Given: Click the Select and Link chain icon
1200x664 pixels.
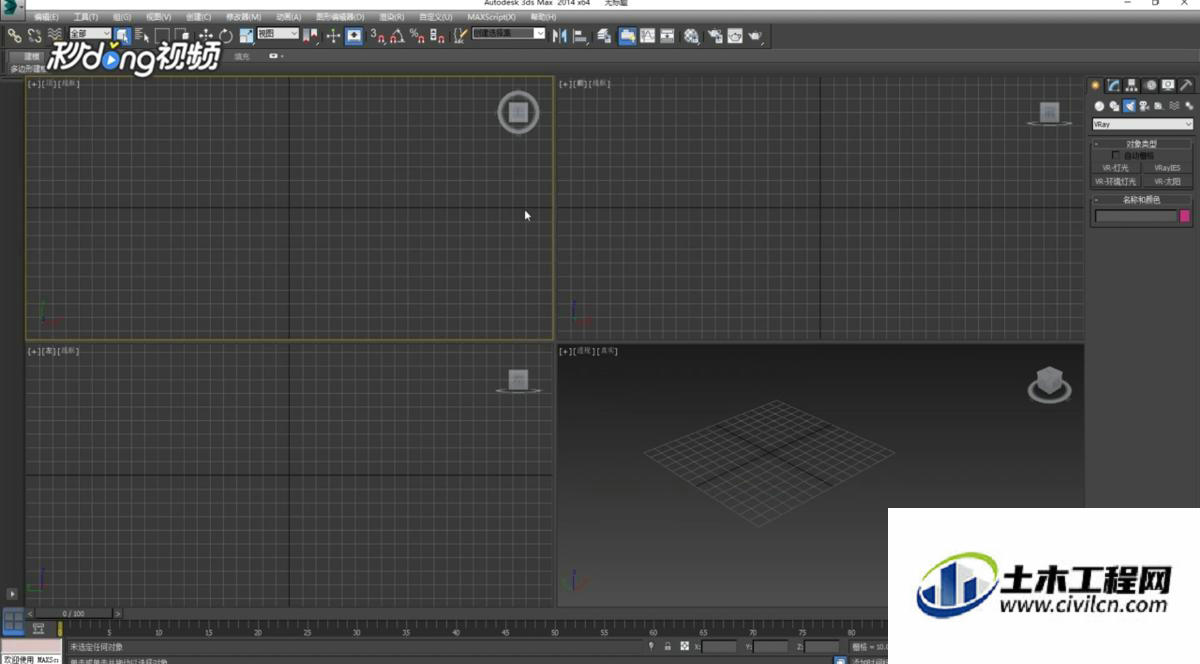Looking at the screenshot, I should [x=14, y=35].
